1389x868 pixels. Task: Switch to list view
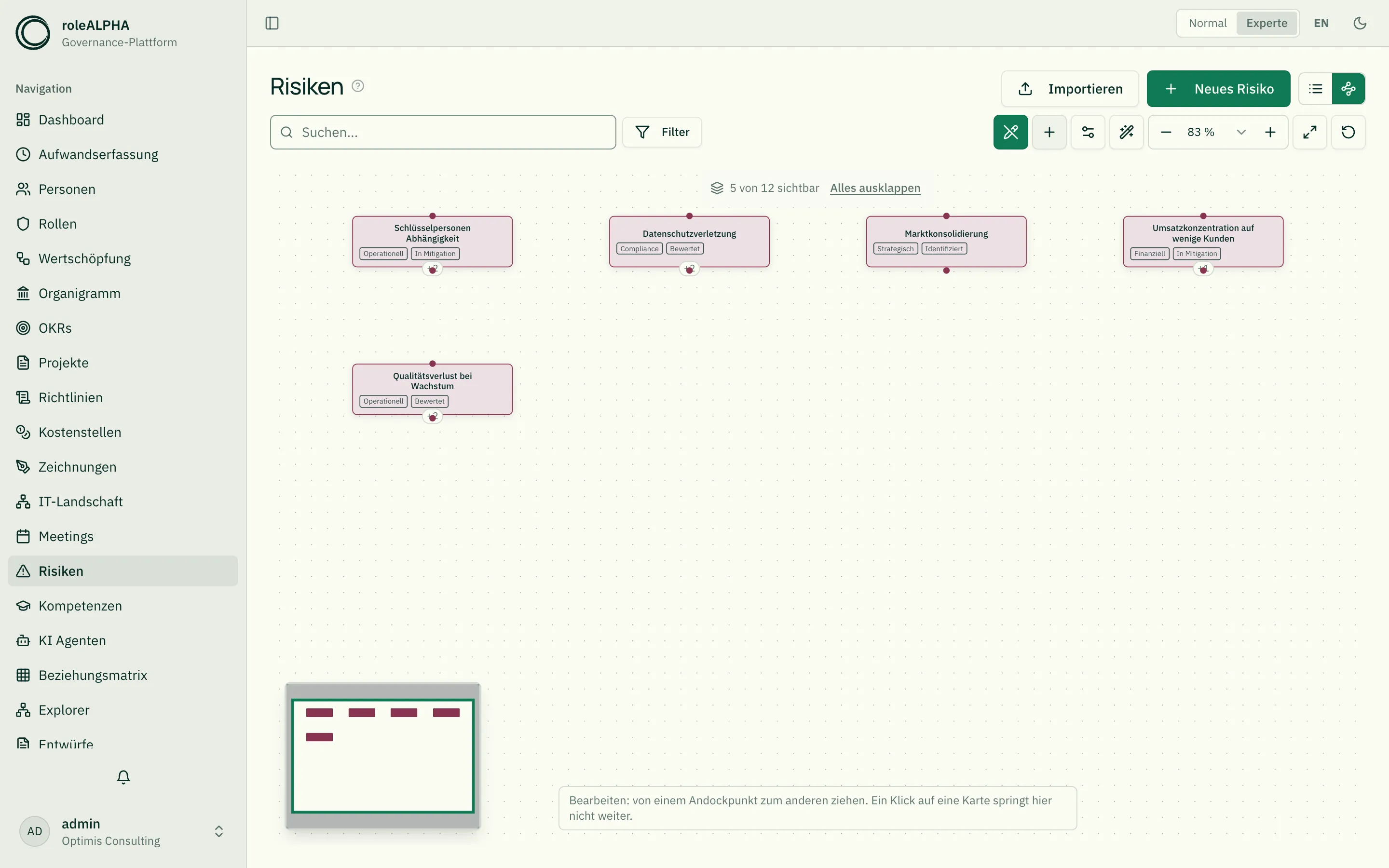click(1316, 89)
